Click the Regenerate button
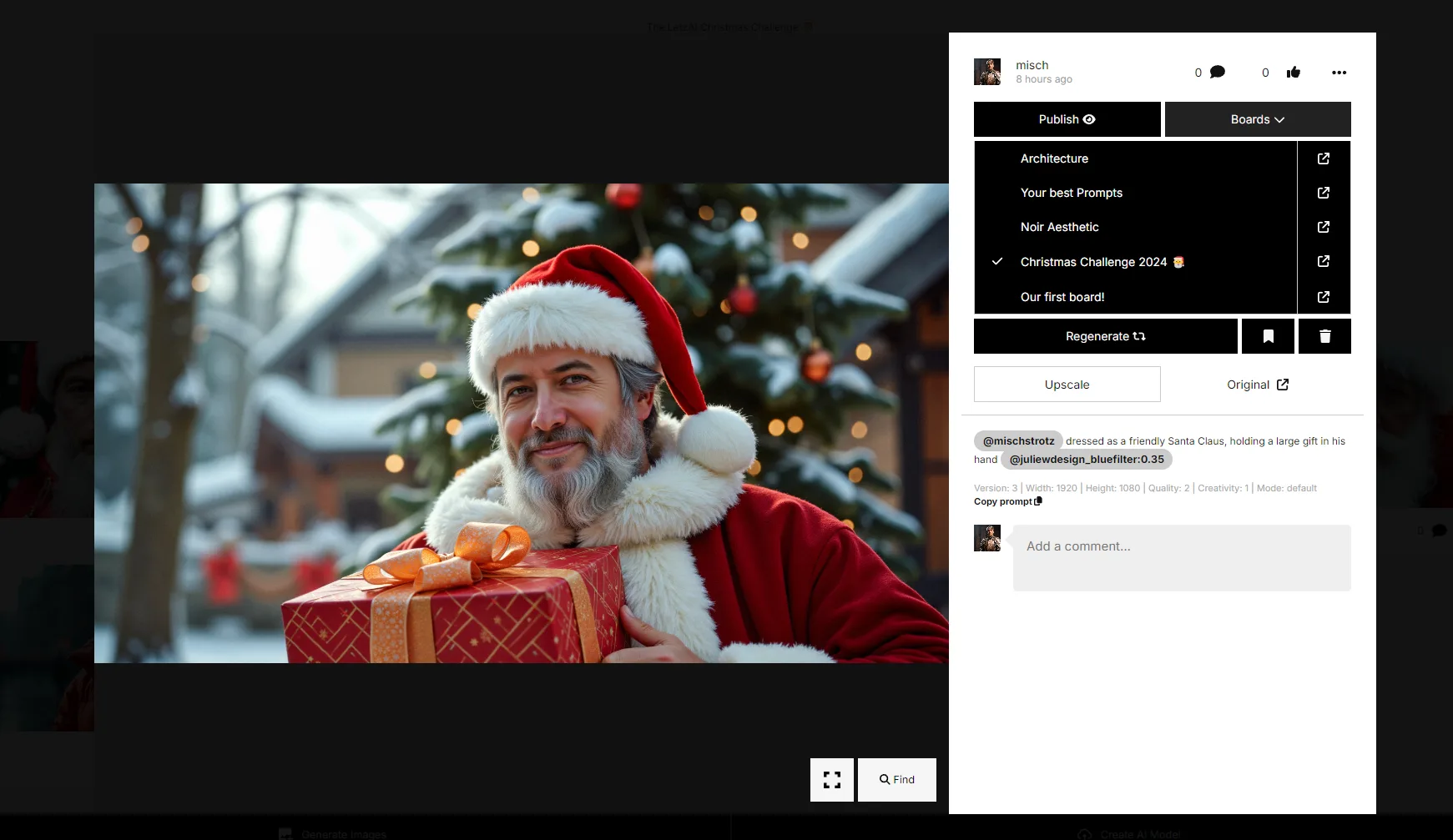 point(1105,336)
